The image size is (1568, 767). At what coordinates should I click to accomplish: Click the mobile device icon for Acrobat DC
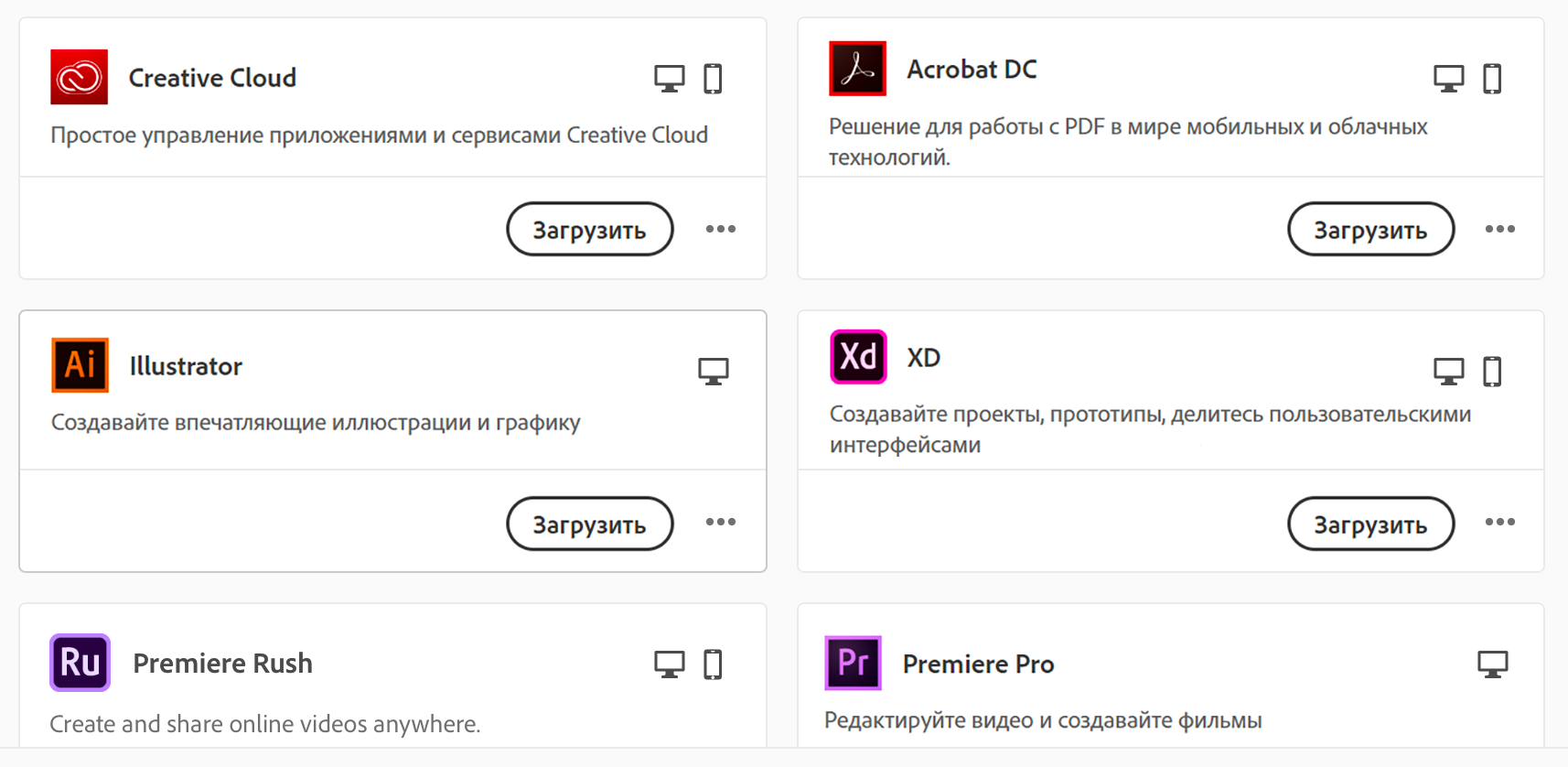click(1492, 79)
